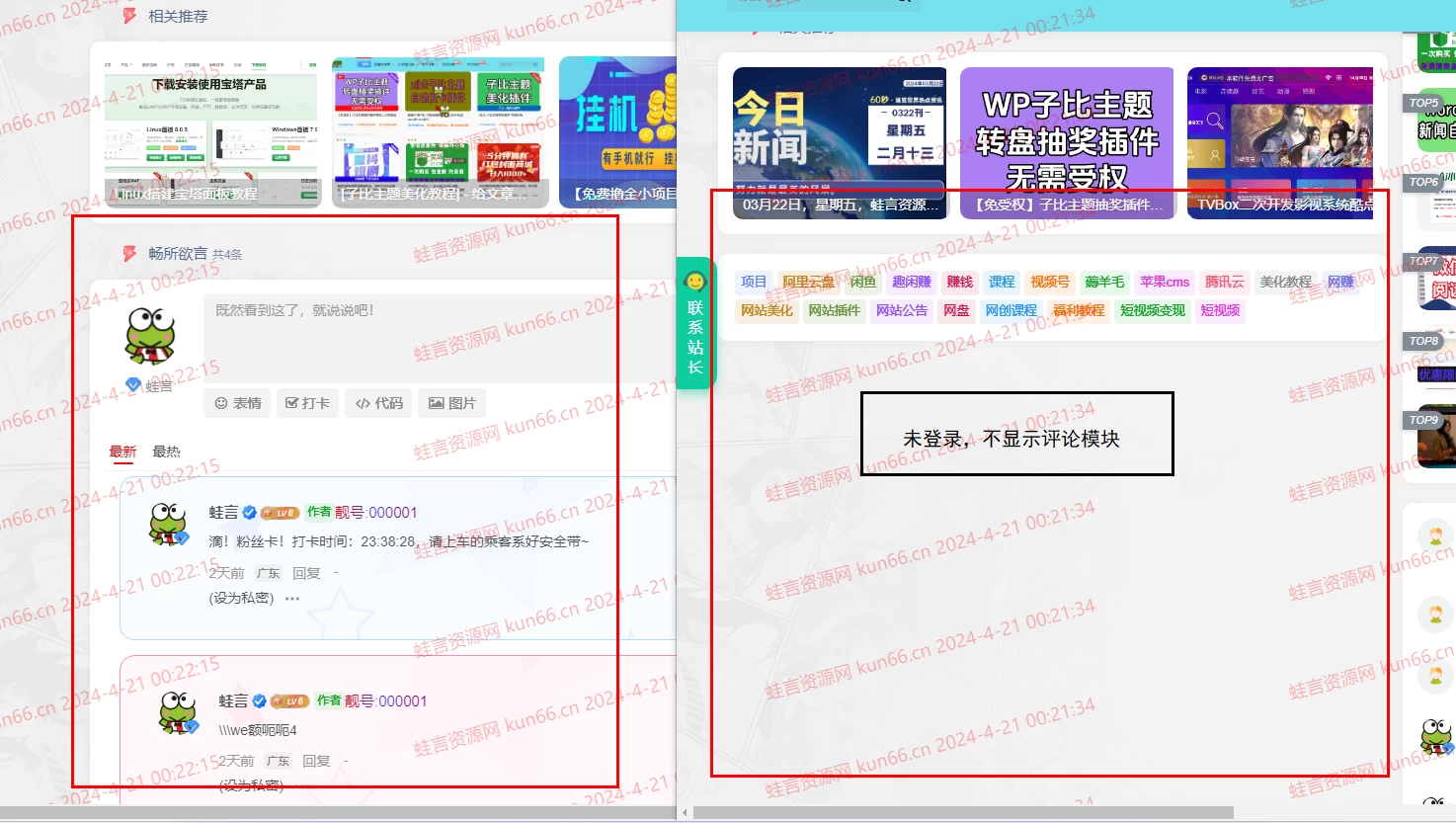The width and height of the screenshot is (1456, 823).
Task: Click username 蛙言 on the we额呃呃4 comment
Action: (233, 700)
